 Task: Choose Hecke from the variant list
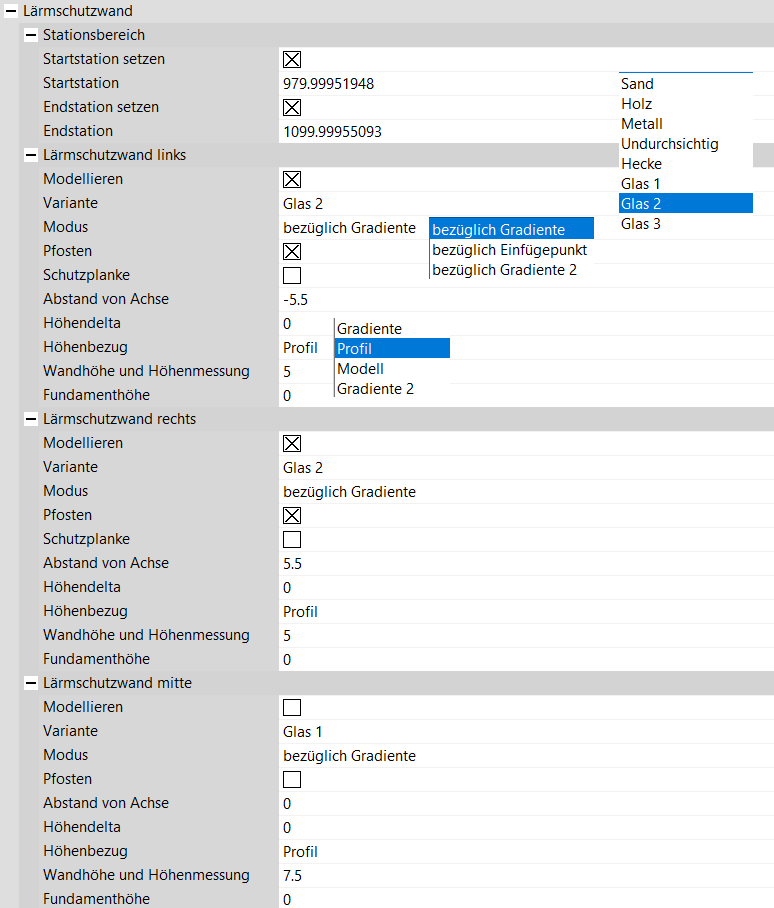[x=642, y=164]
